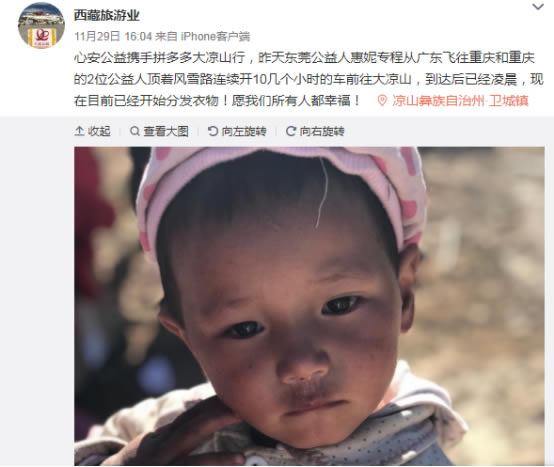Click the red location pin icon

382,101
